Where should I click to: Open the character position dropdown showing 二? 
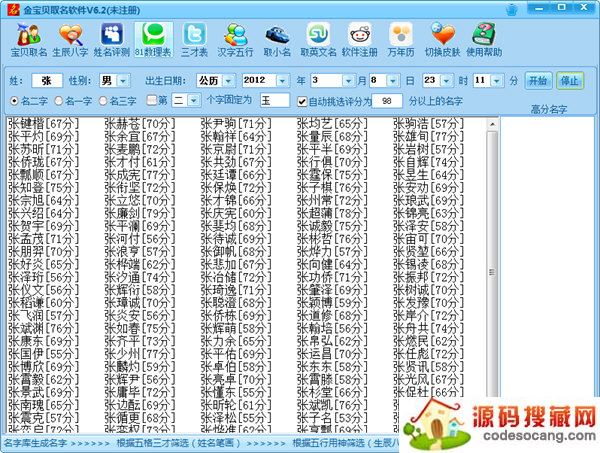point(194,101)
